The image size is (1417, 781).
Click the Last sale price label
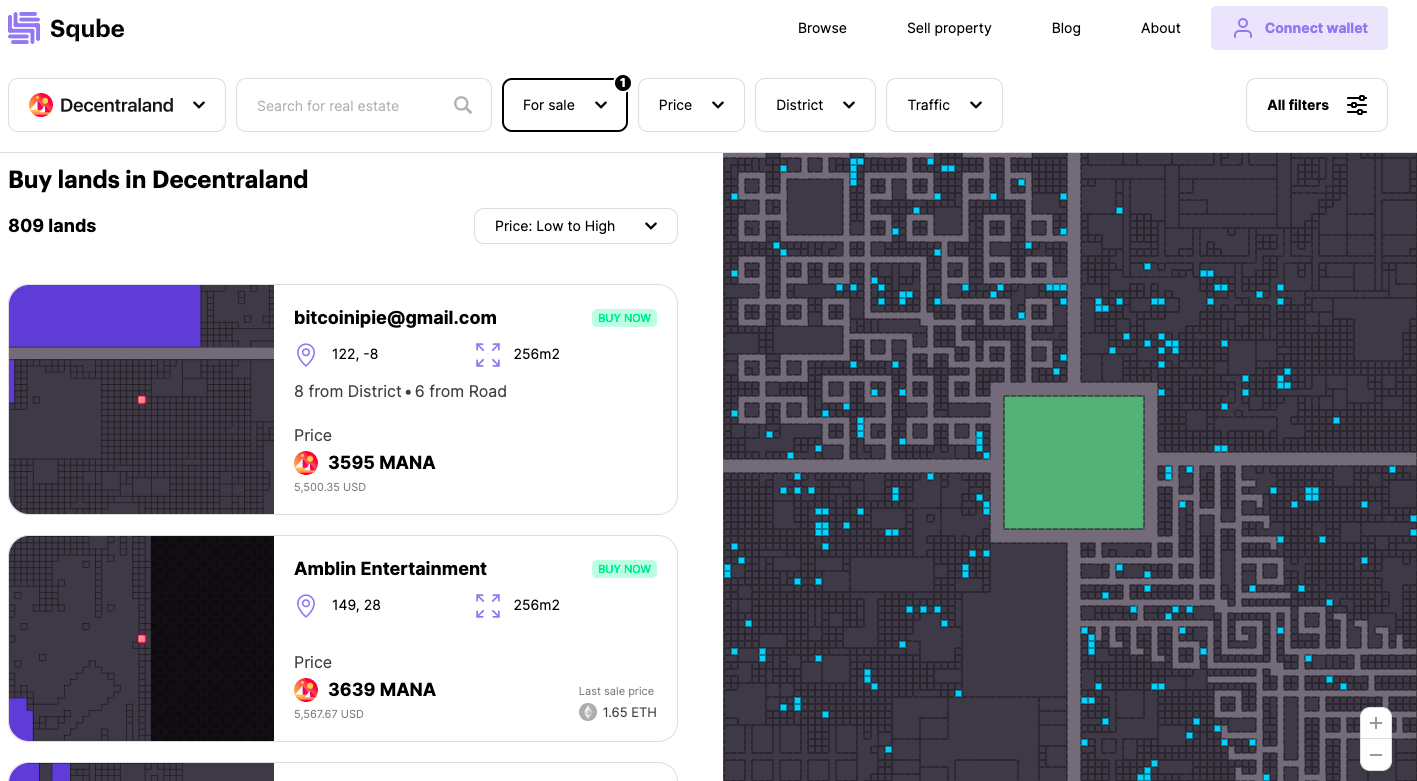616,691
